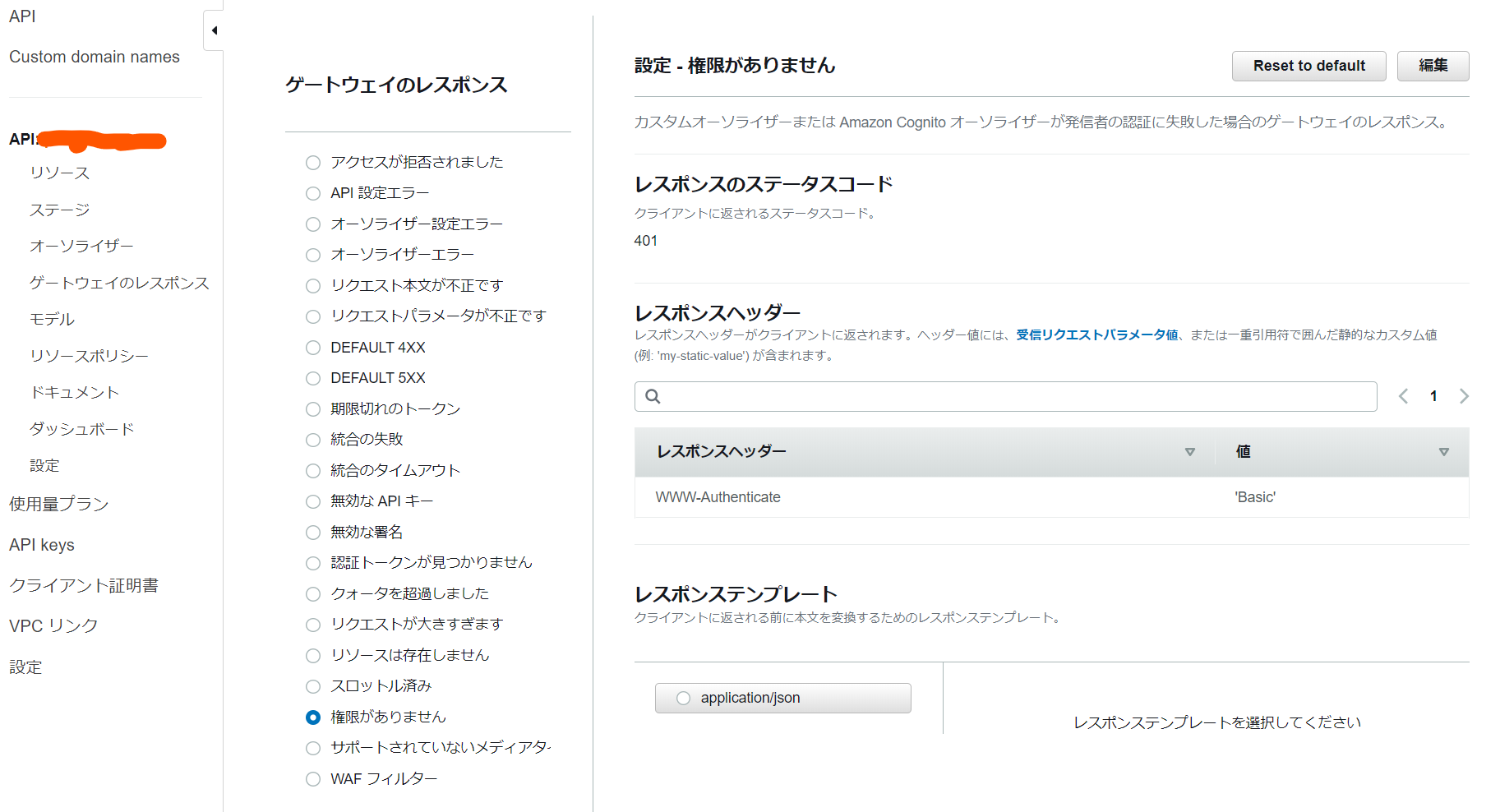This screenshot has height=812, width=1500.
Task: Go to next page of response headers
Action: (1464, 396)
